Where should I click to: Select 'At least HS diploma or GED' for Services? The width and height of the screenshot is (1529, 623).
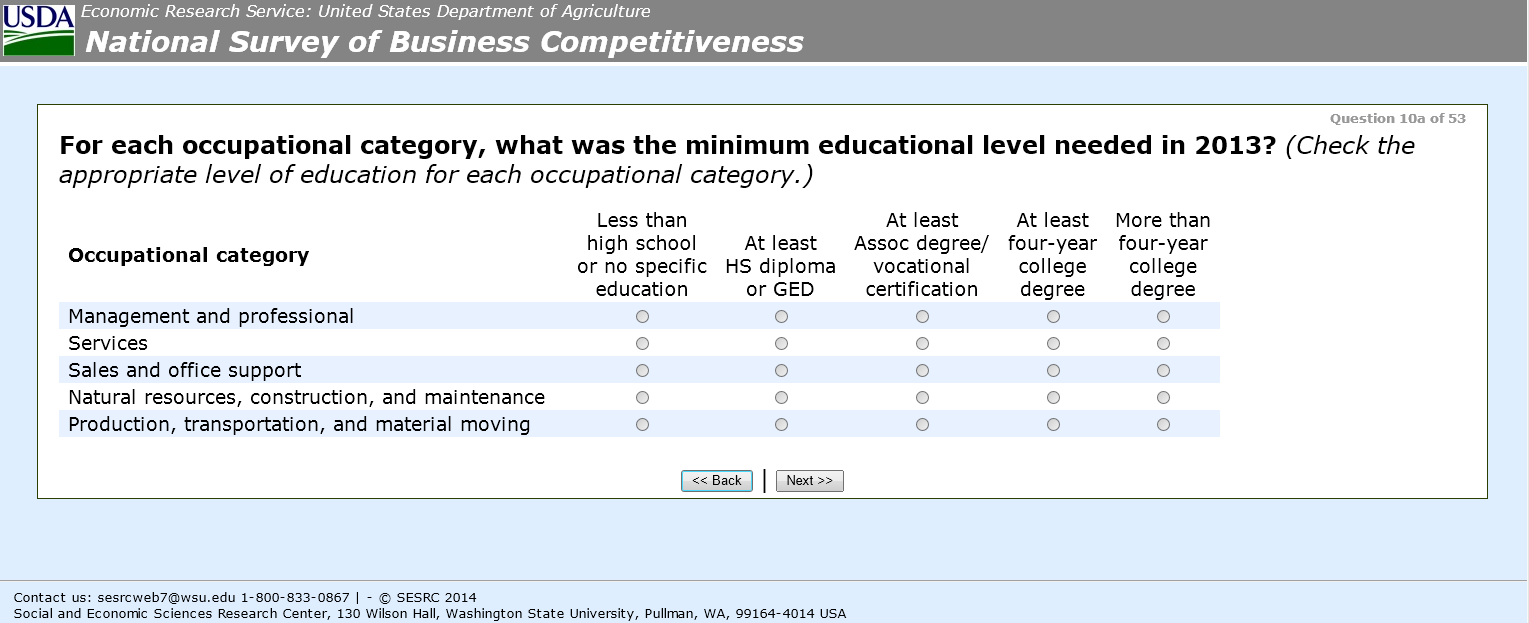(781, 344)
